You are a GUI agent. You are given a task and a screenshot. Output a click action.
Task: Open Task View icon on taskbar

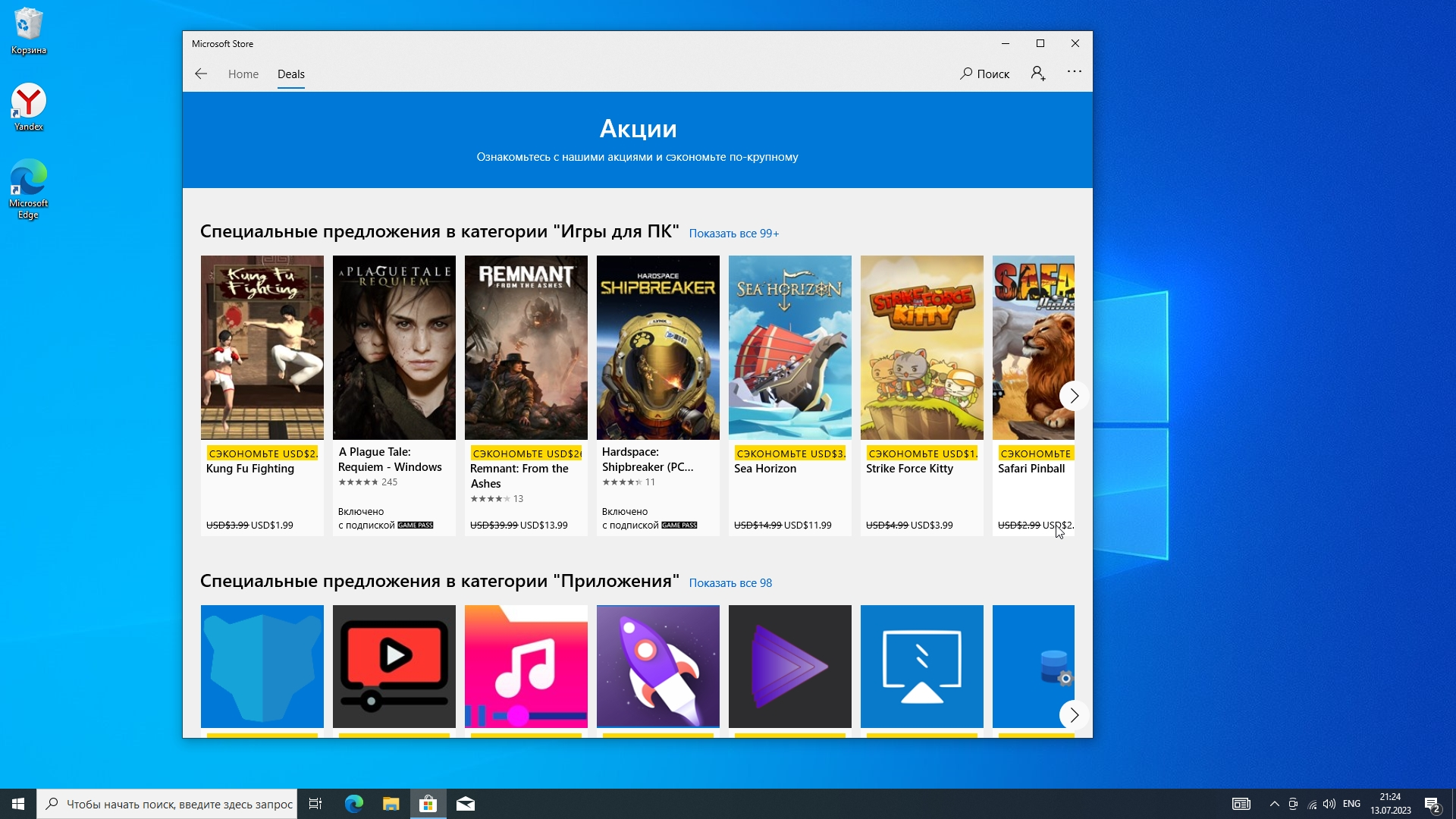point(315,804)
